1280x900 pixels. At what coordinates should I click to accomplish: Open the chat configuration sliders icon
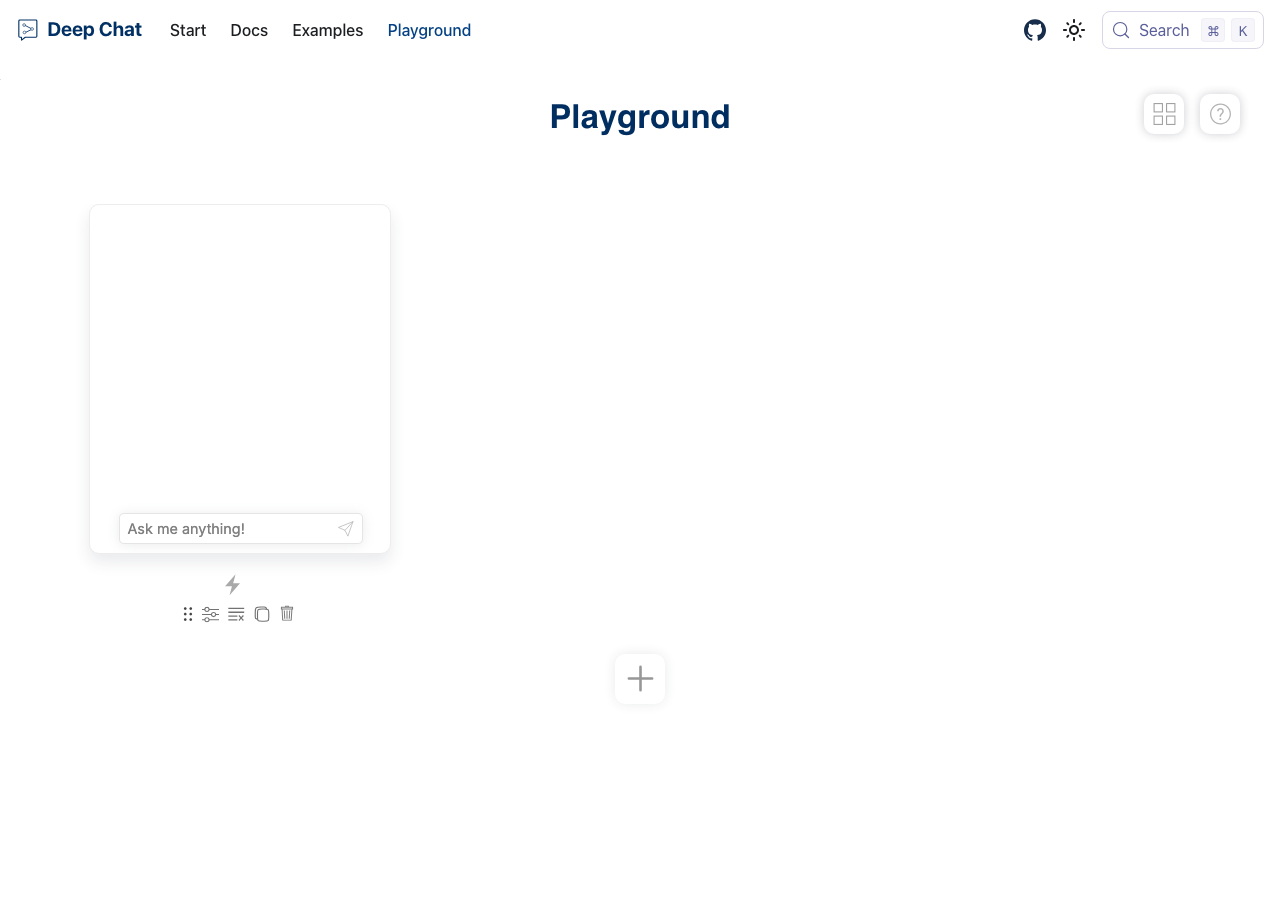(210, 614)
